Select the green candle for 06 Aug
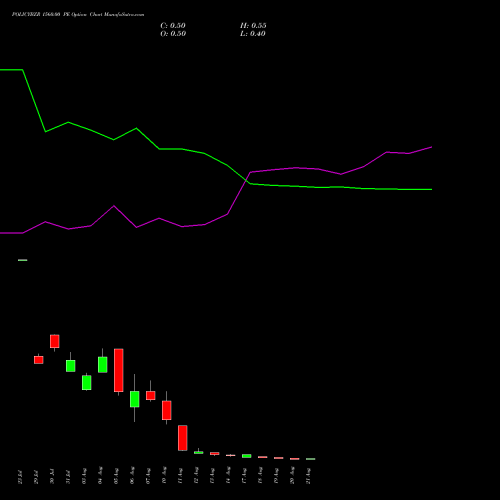 point(135,399)
